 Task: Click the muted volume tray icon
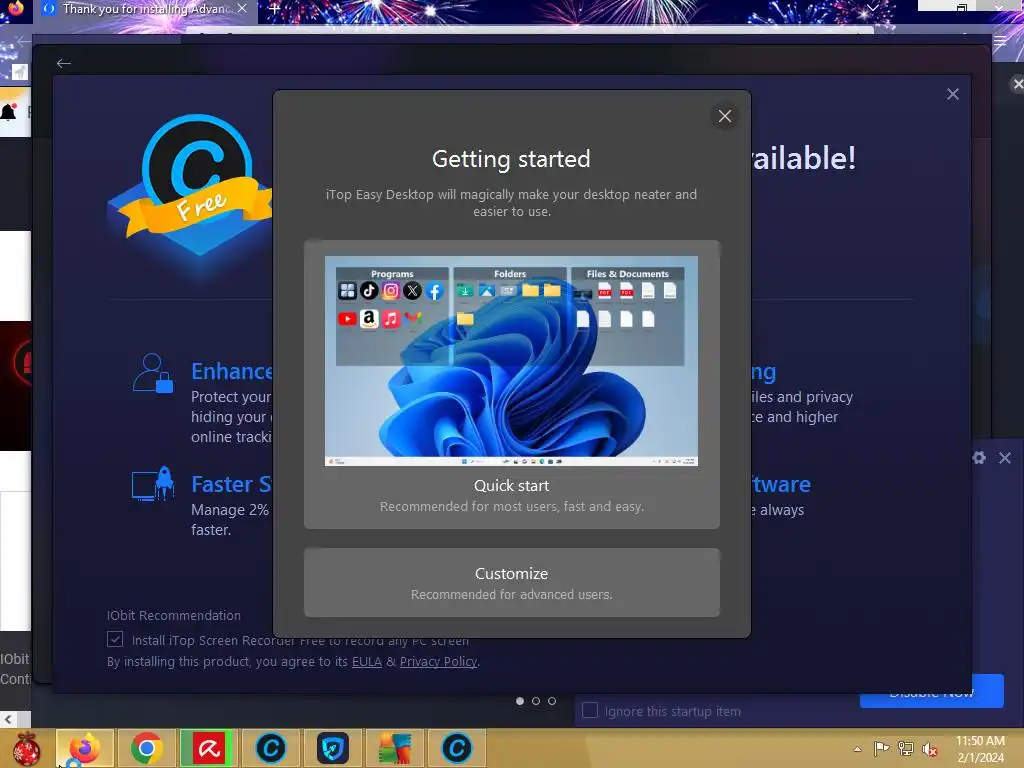[929, 749]
